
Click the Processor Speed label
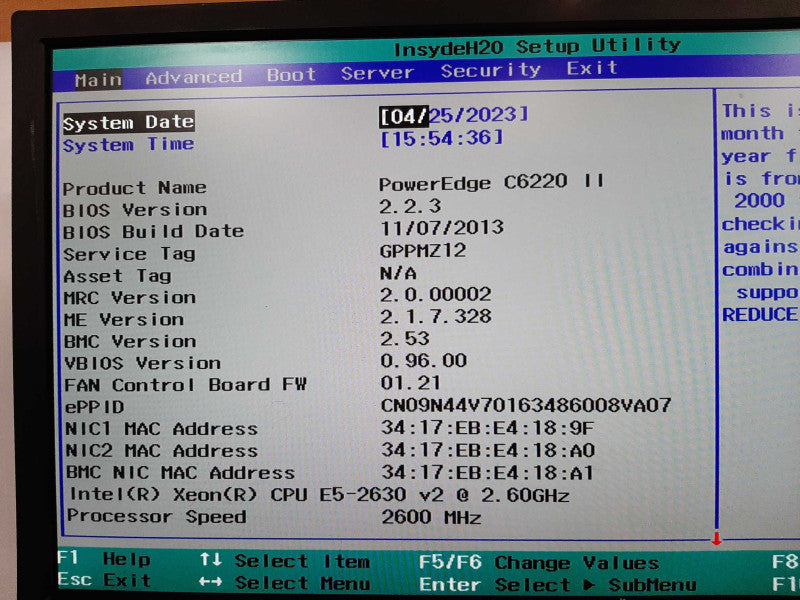point(156,516)
